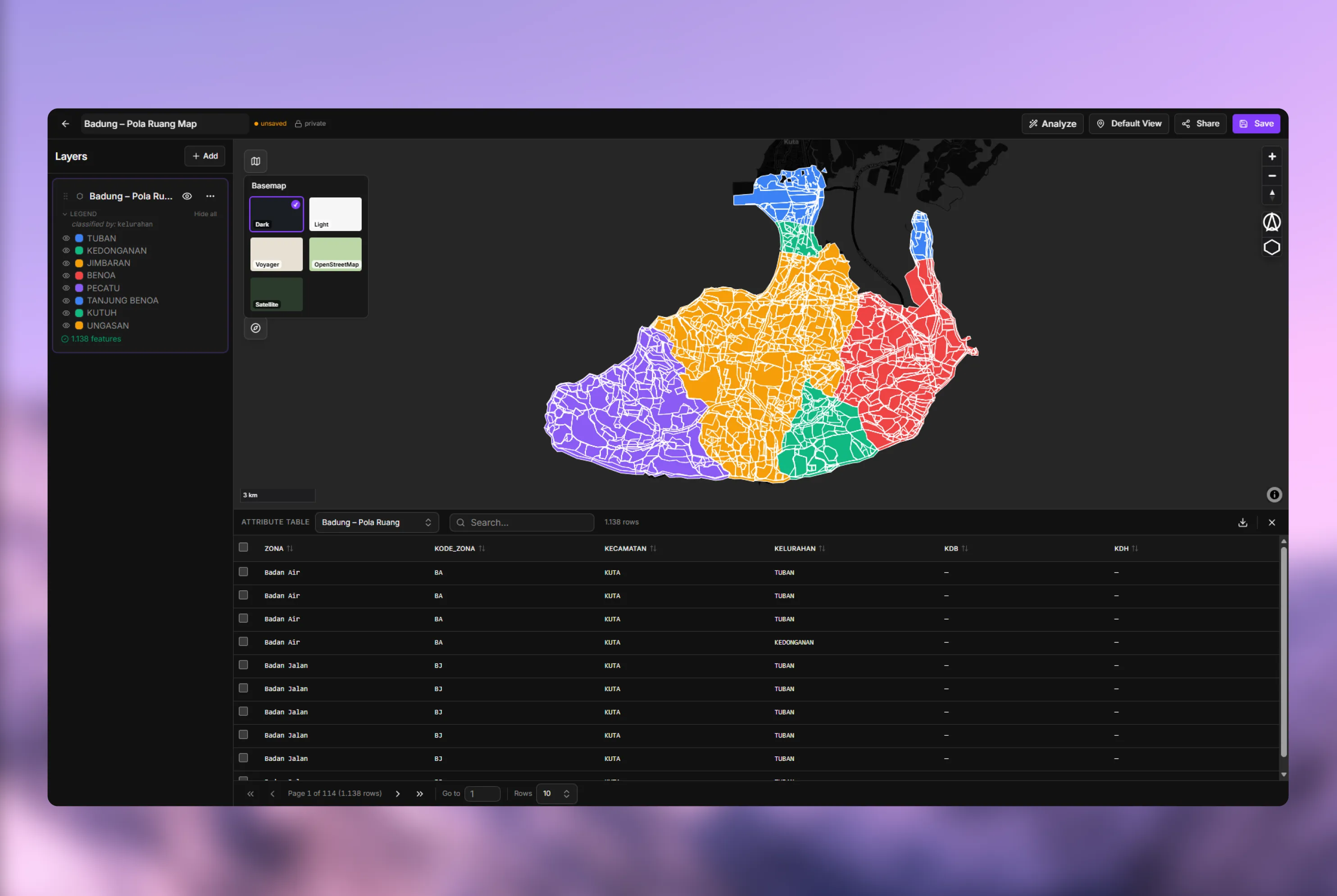1337x896 pixels.
Task: Select the Satellite basemap
Action: click(x=277, y=294)
